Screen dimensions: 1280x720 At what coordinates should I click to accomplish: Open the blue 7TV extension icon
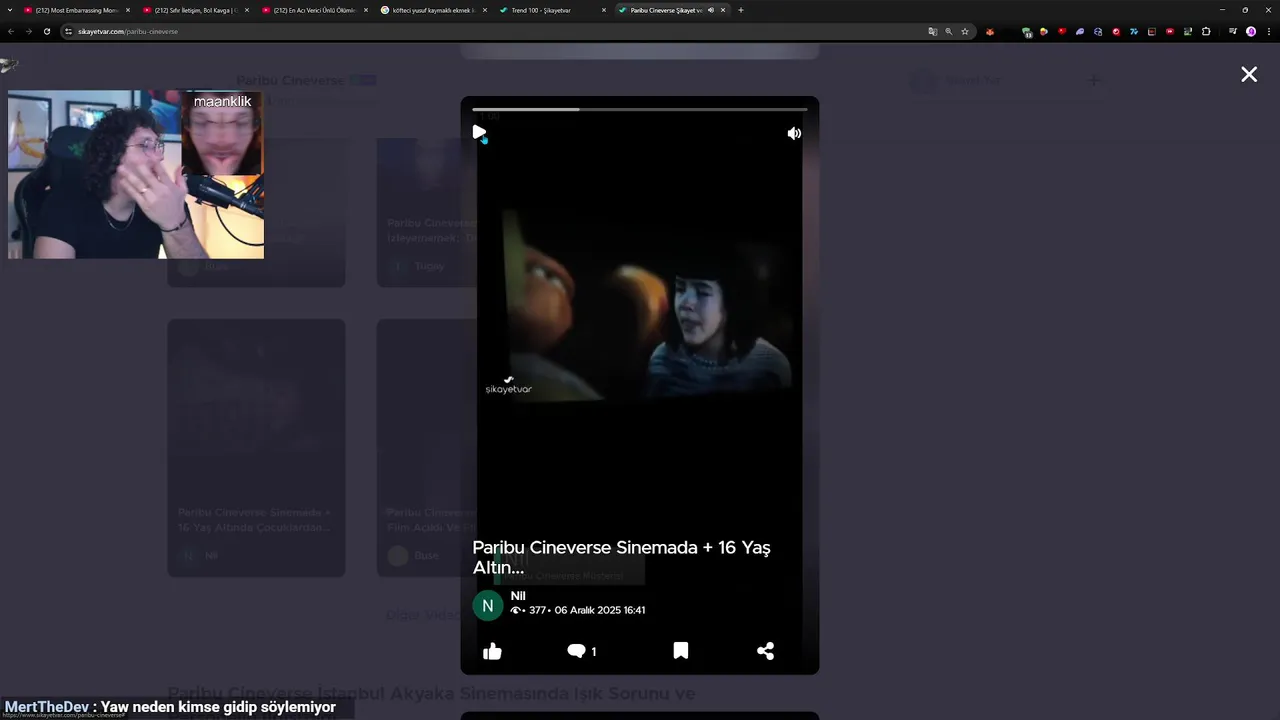[1134, 31]
